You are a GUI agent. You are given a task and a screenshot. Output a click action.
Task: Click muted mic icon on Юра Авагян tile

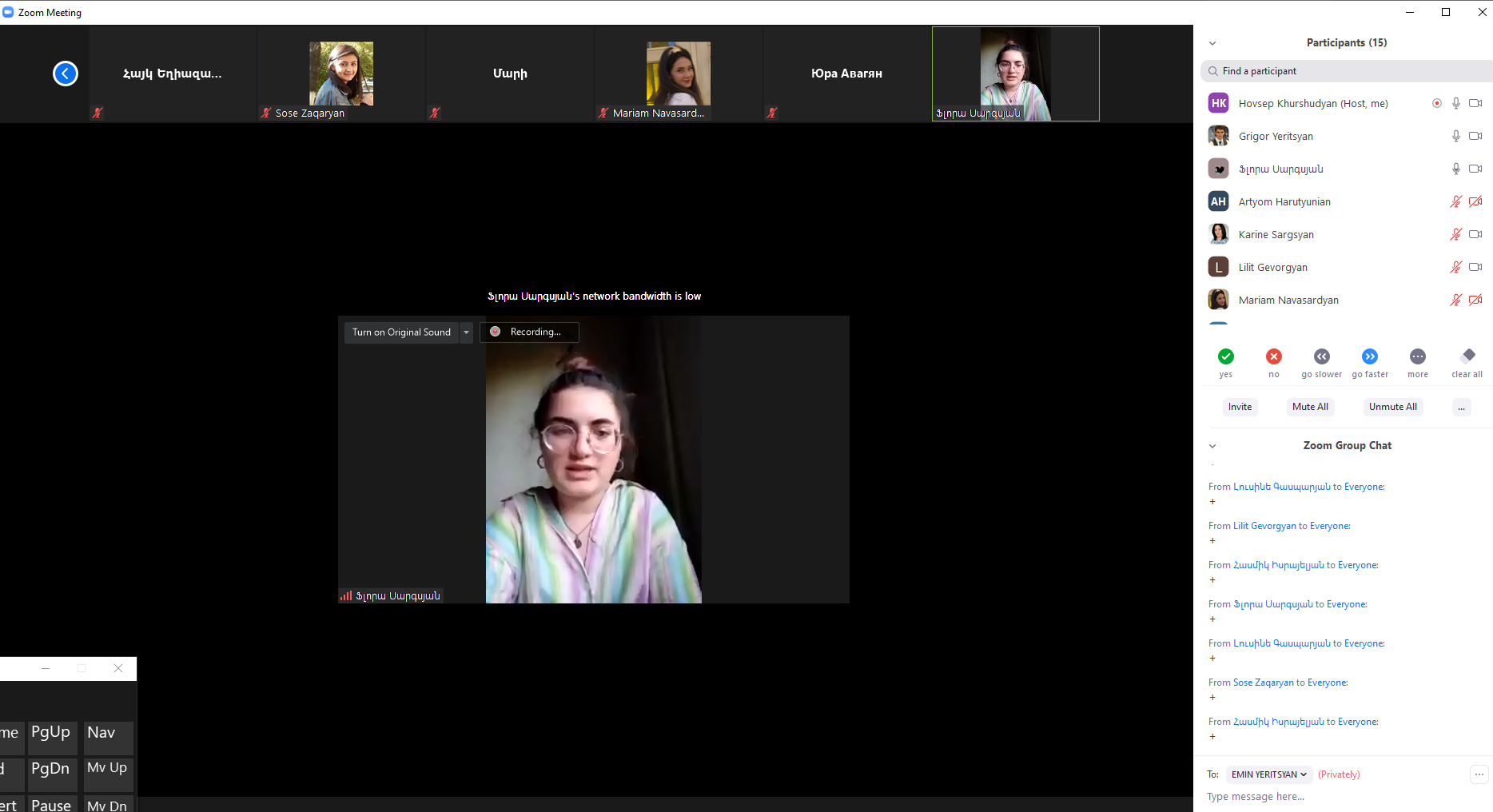772,113
